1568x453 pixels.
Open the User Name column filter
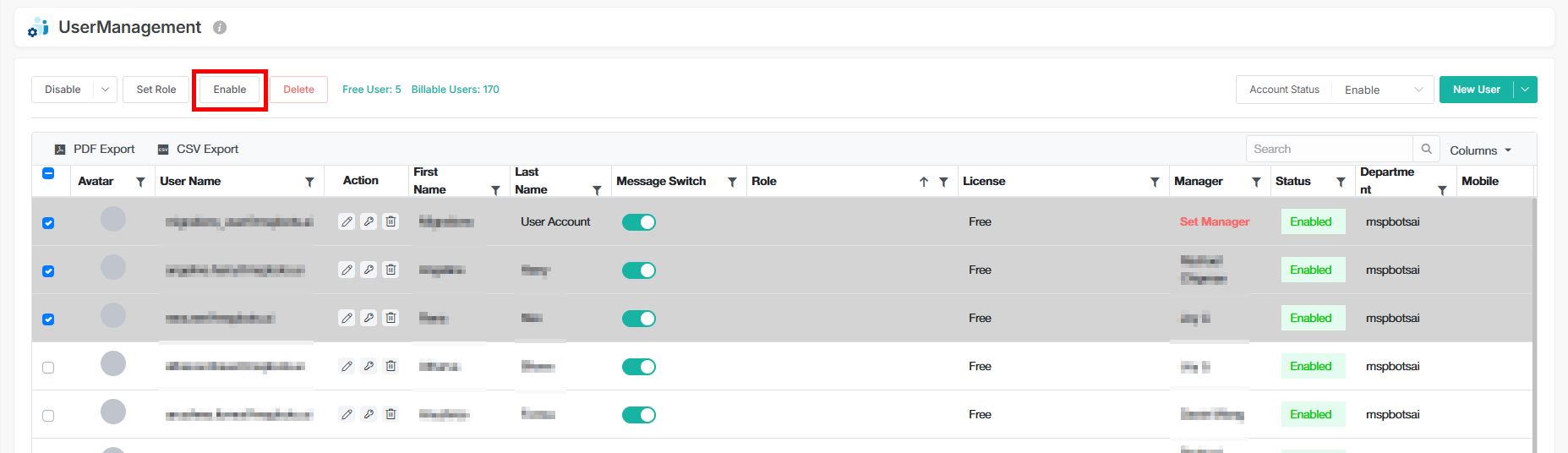(309, 182)
